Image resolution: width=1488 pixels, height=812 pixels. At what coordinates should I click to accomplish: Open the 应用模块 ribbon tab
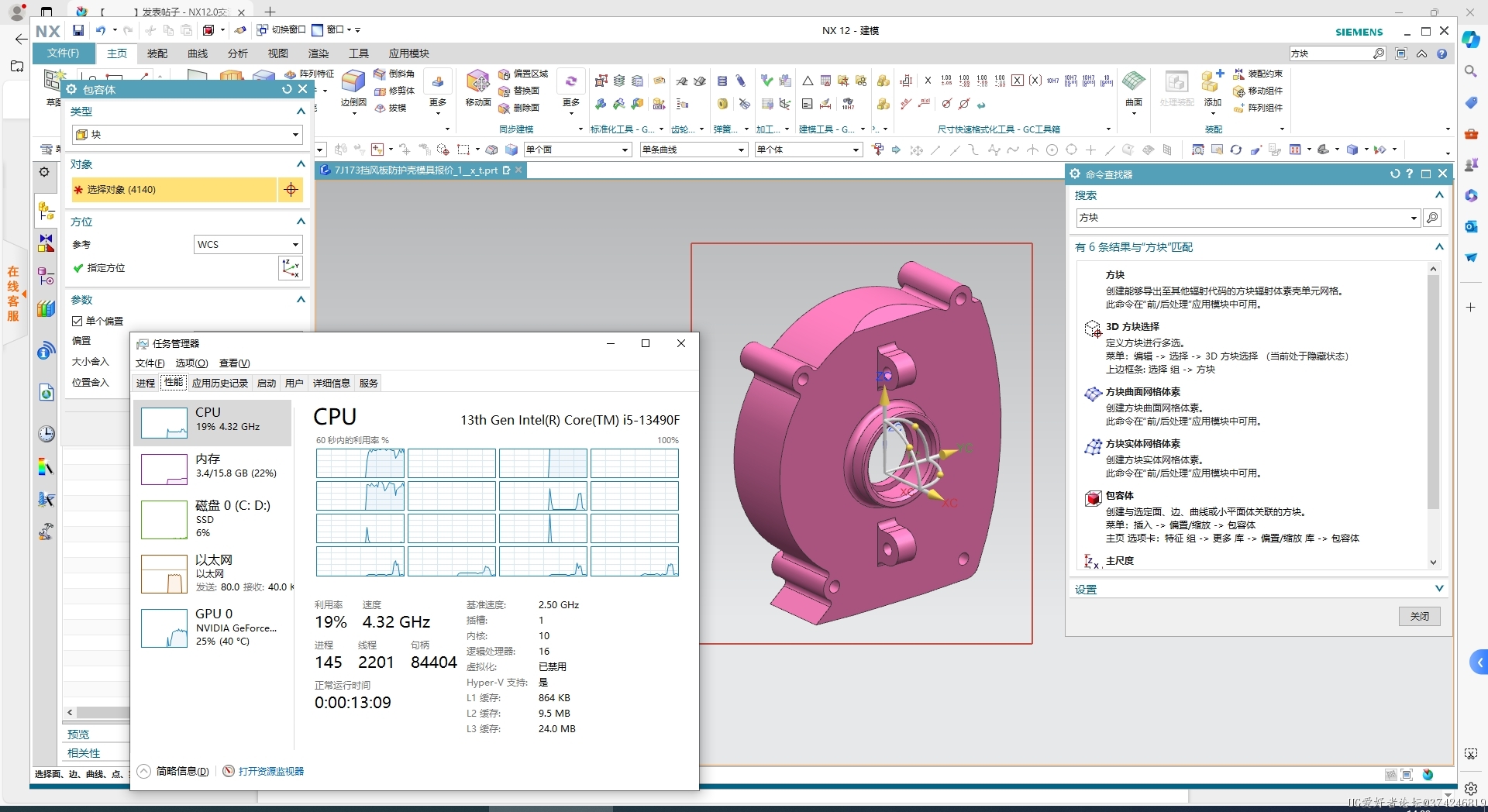408,53
